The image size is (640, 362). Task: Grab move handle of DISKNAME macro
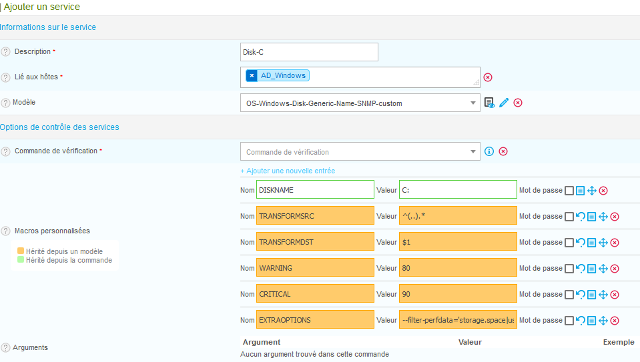pyautogui.click(x=591, y=191)
